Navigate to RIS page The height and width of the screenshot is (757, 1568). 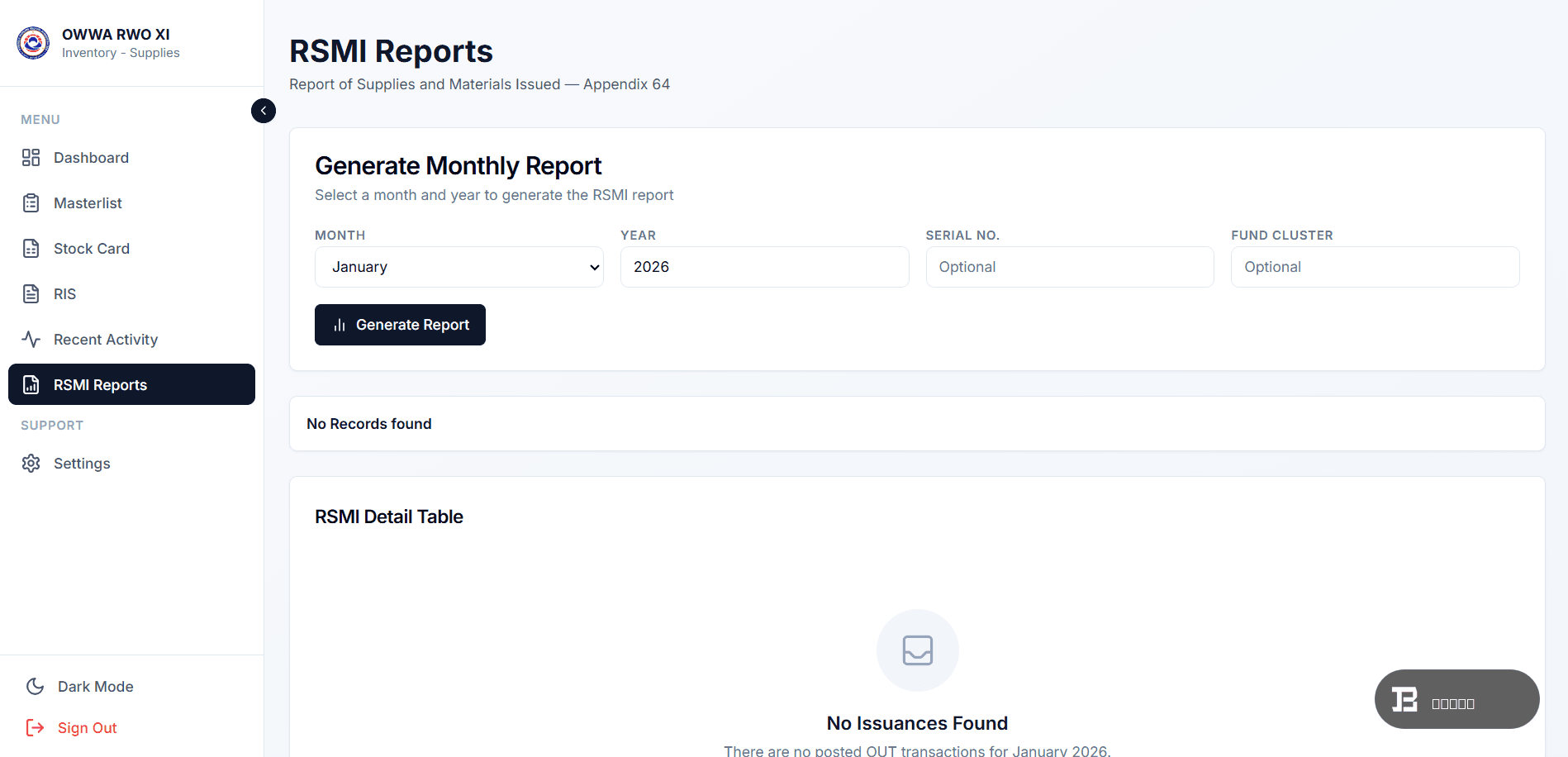131,294
